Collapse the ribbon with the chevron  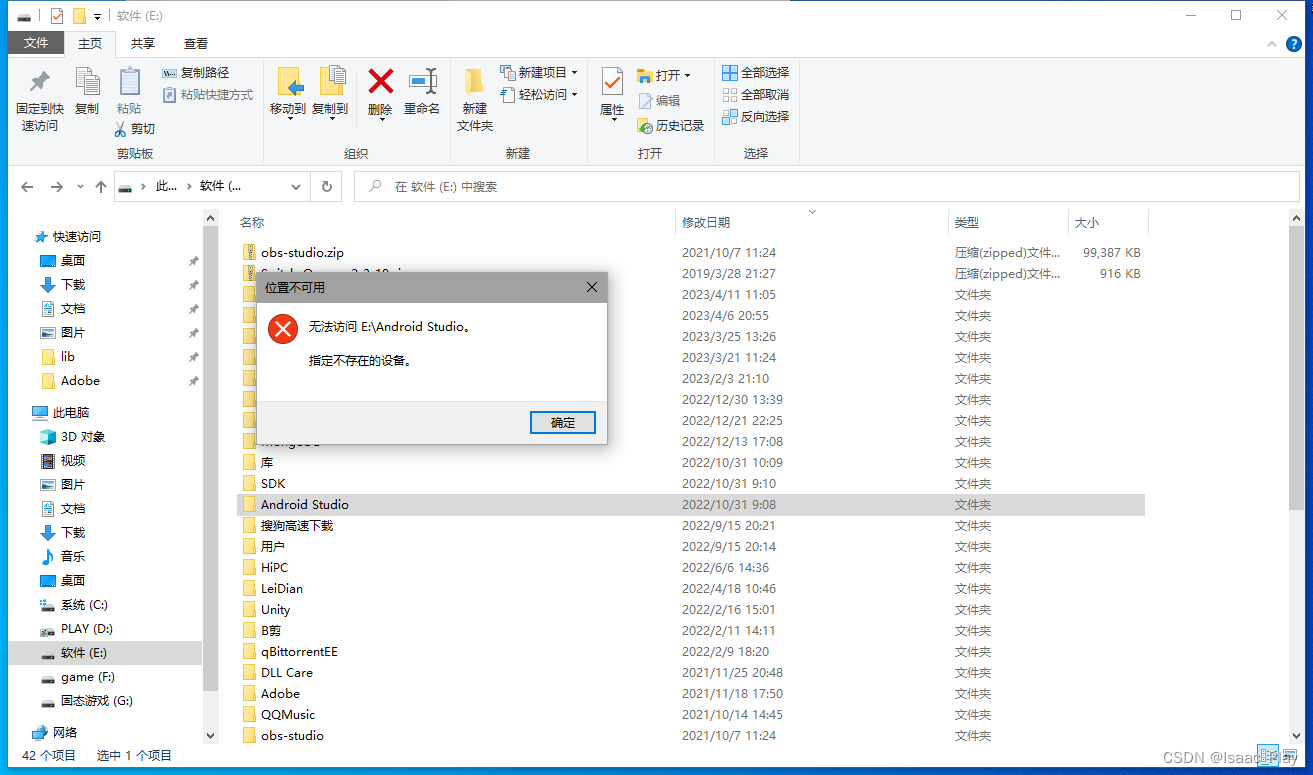pos(1271,44)
